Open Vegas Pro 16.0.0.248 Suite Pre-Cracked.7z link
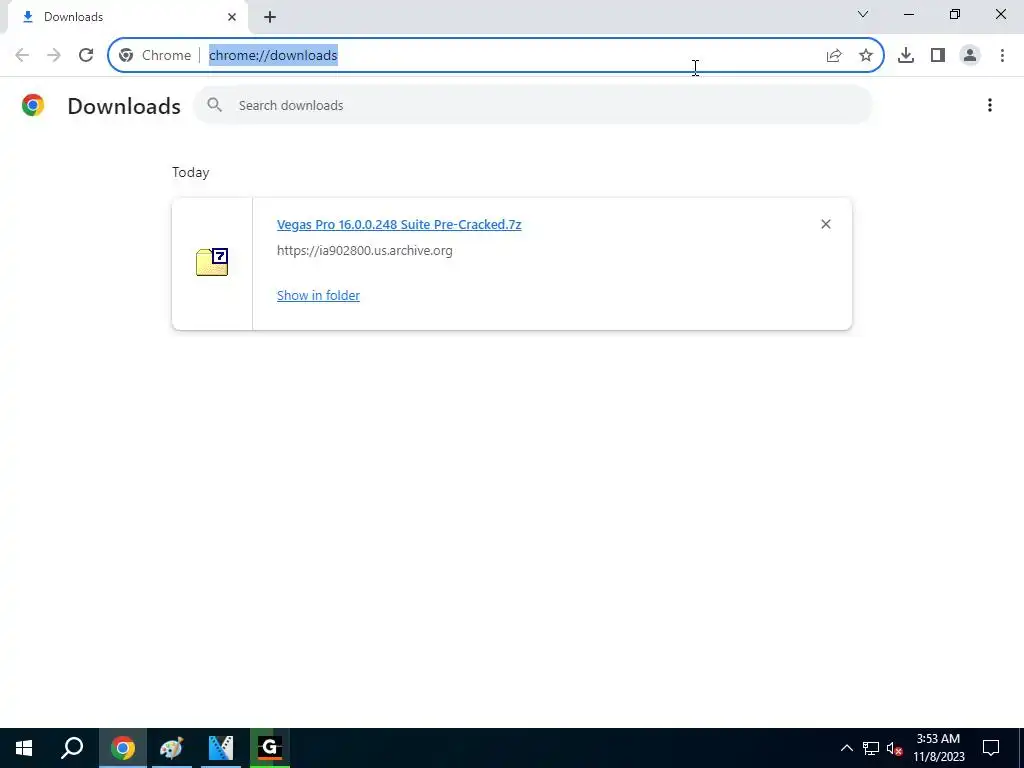The height and width of the screenshot is (768, 1024). tap(399, 225)
